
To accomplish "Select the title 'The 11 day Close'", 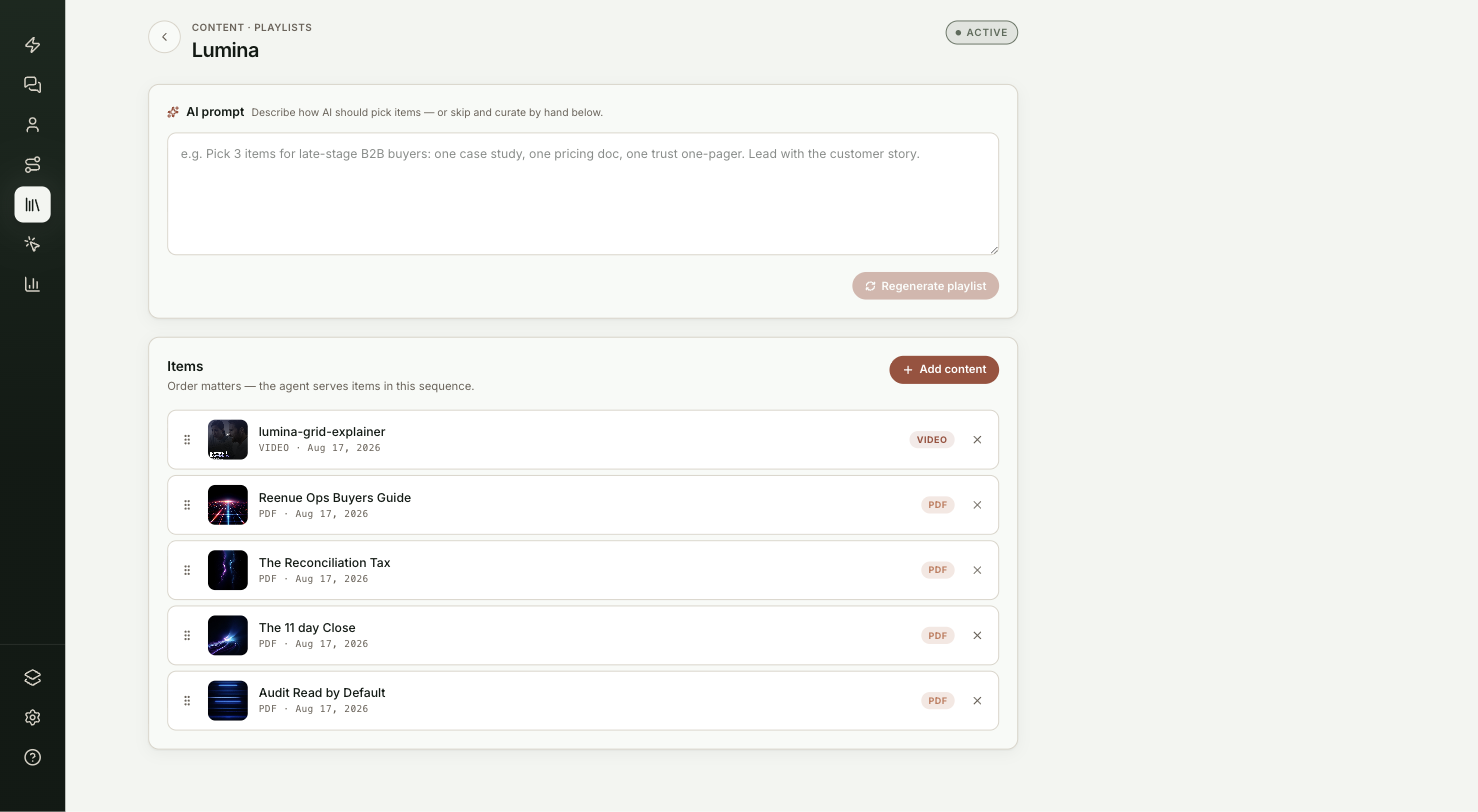I will 307,628.
